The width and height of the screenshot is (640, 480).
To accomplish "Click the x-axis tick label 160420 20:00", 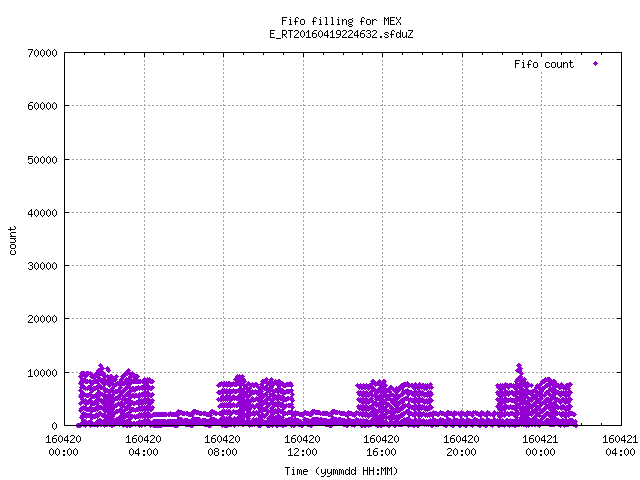I will pos(462,446).
